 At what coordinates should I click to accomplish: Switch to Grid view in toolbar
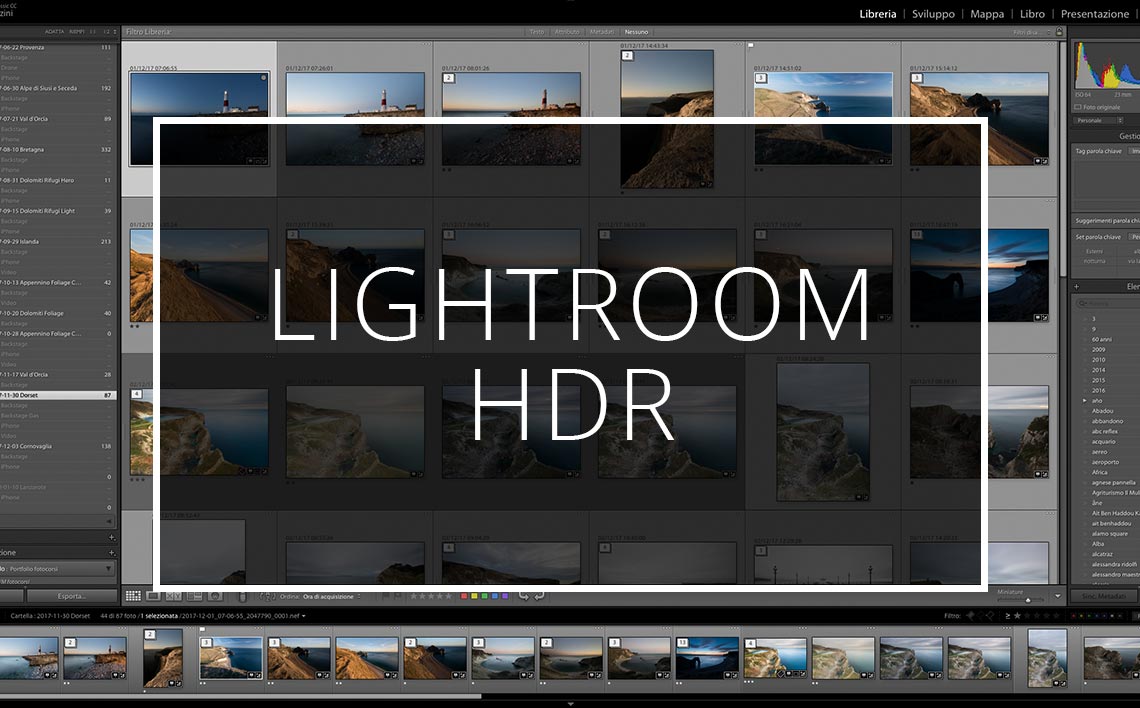(133, 596)
